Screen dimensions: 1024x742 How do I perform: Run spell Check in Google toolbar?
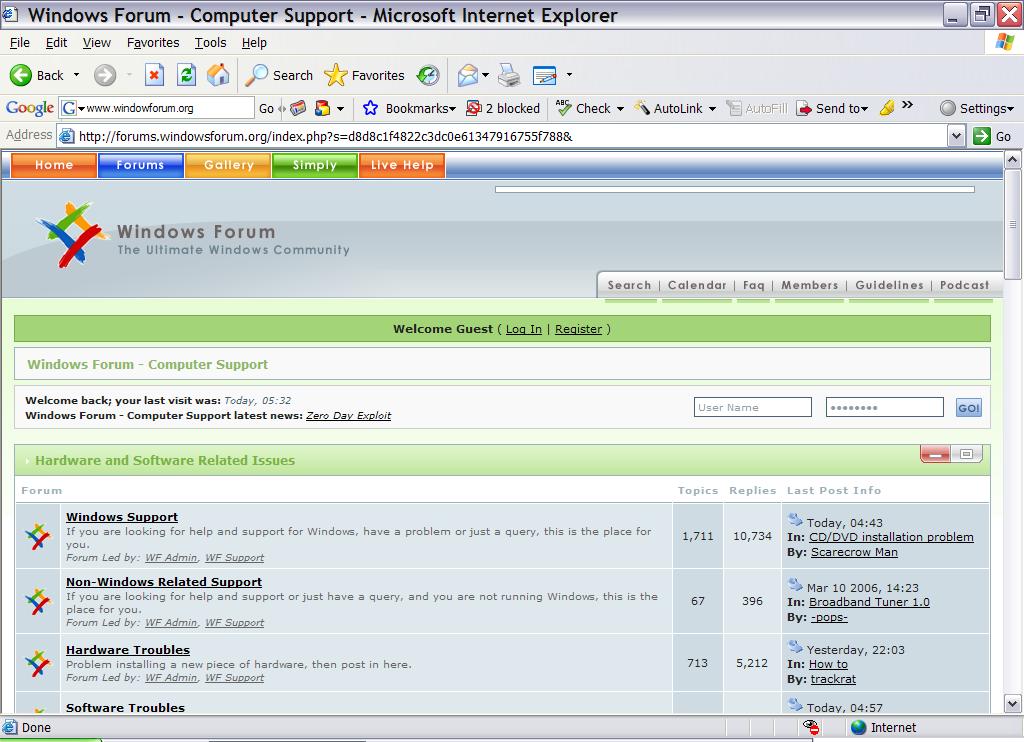[583, 108]
